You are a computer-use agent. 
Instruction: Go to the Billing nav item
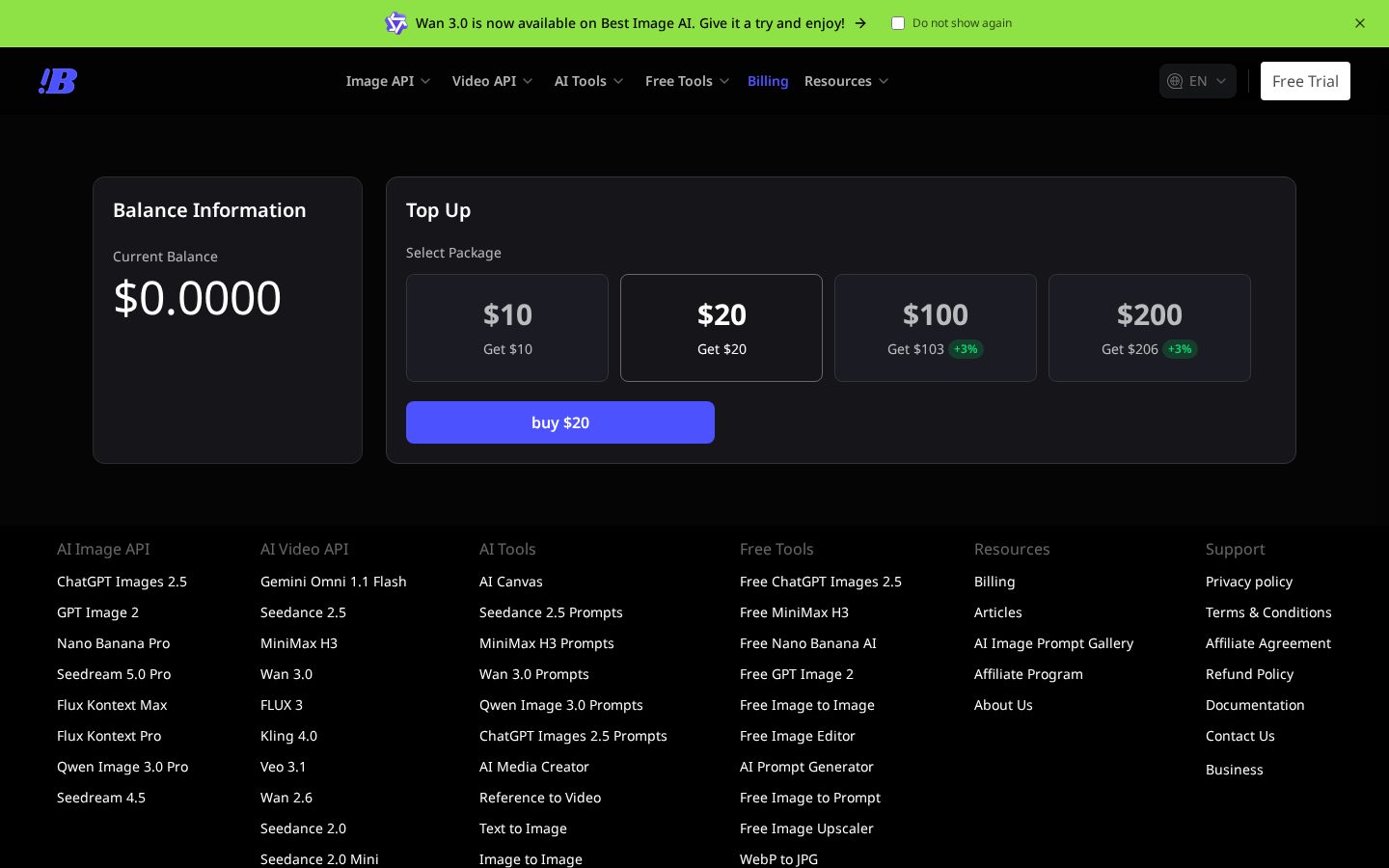(768, 81)
